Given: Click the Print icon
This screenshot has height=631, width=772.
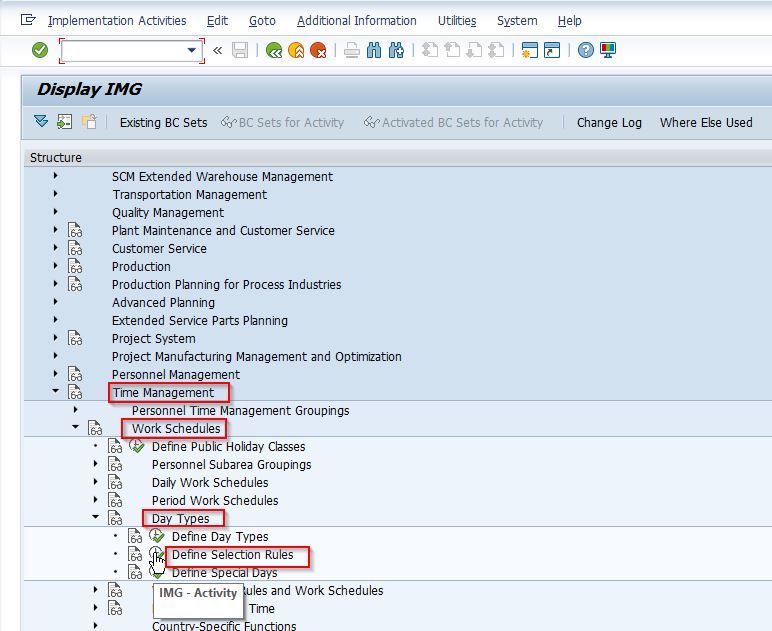Looking at the screenshot, I should [x=352, y=50].
